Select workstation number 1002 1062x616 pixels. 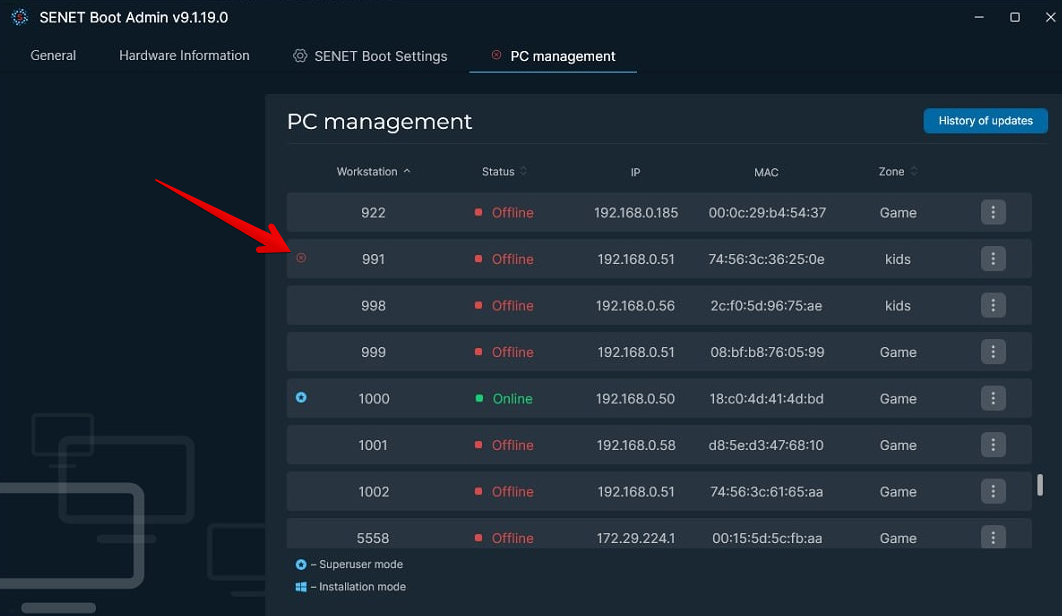coord(373,492)
